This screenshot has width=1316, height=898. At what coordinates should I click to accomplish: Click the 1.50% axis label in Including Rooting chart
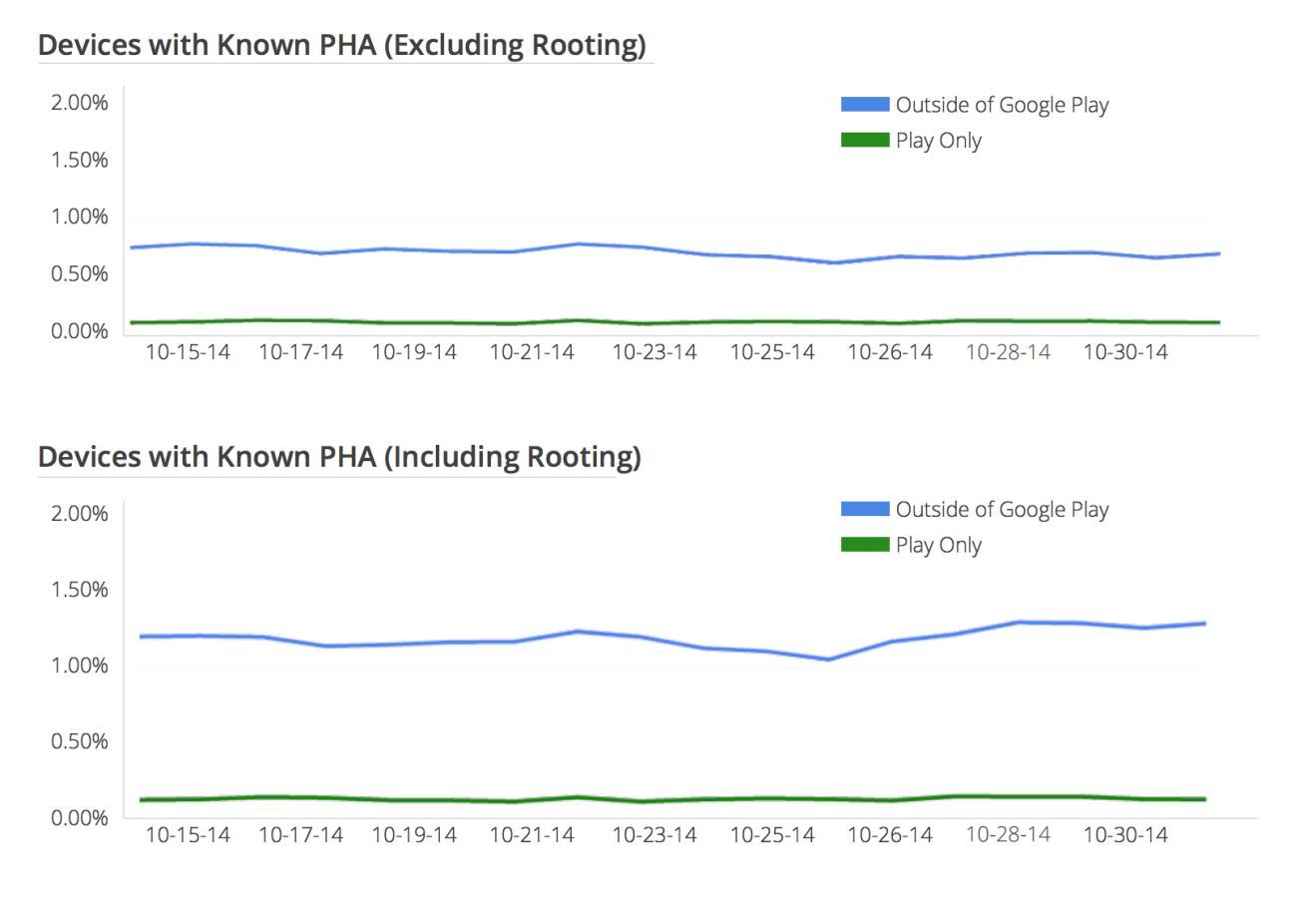(x=80, y=590)
